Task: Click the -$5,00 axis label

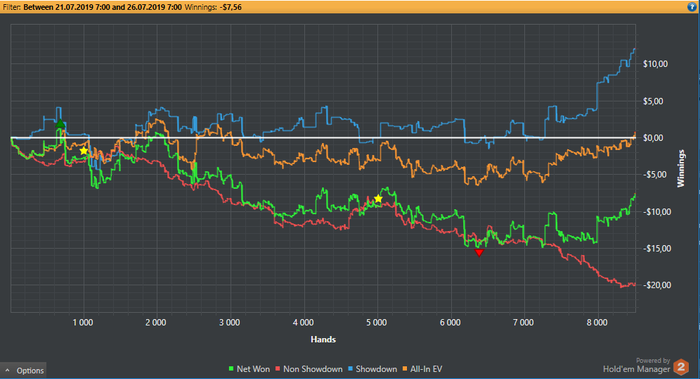Action: [x=654, y=175]
